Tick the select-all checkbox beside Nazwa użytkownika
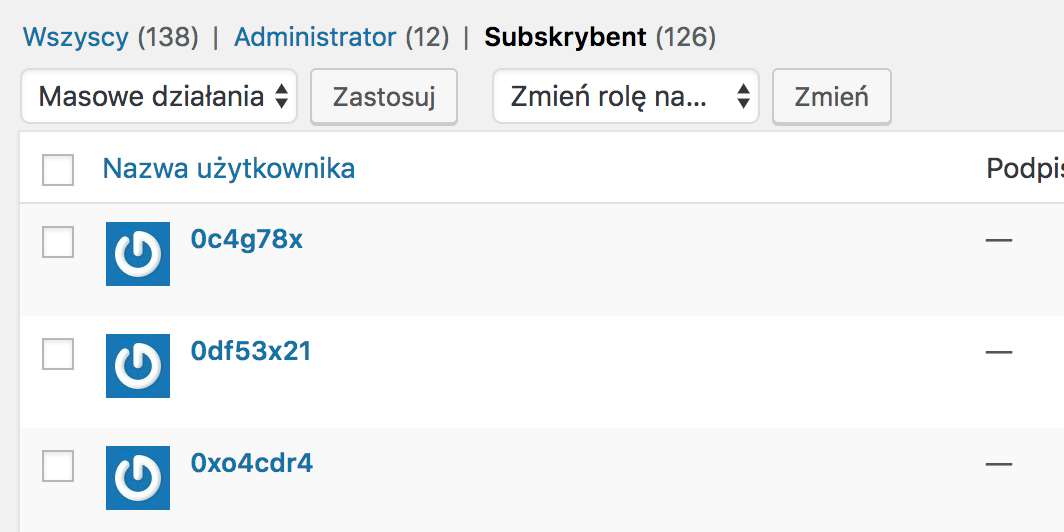This screenshot has width=1064, height=532. point(58,170)
